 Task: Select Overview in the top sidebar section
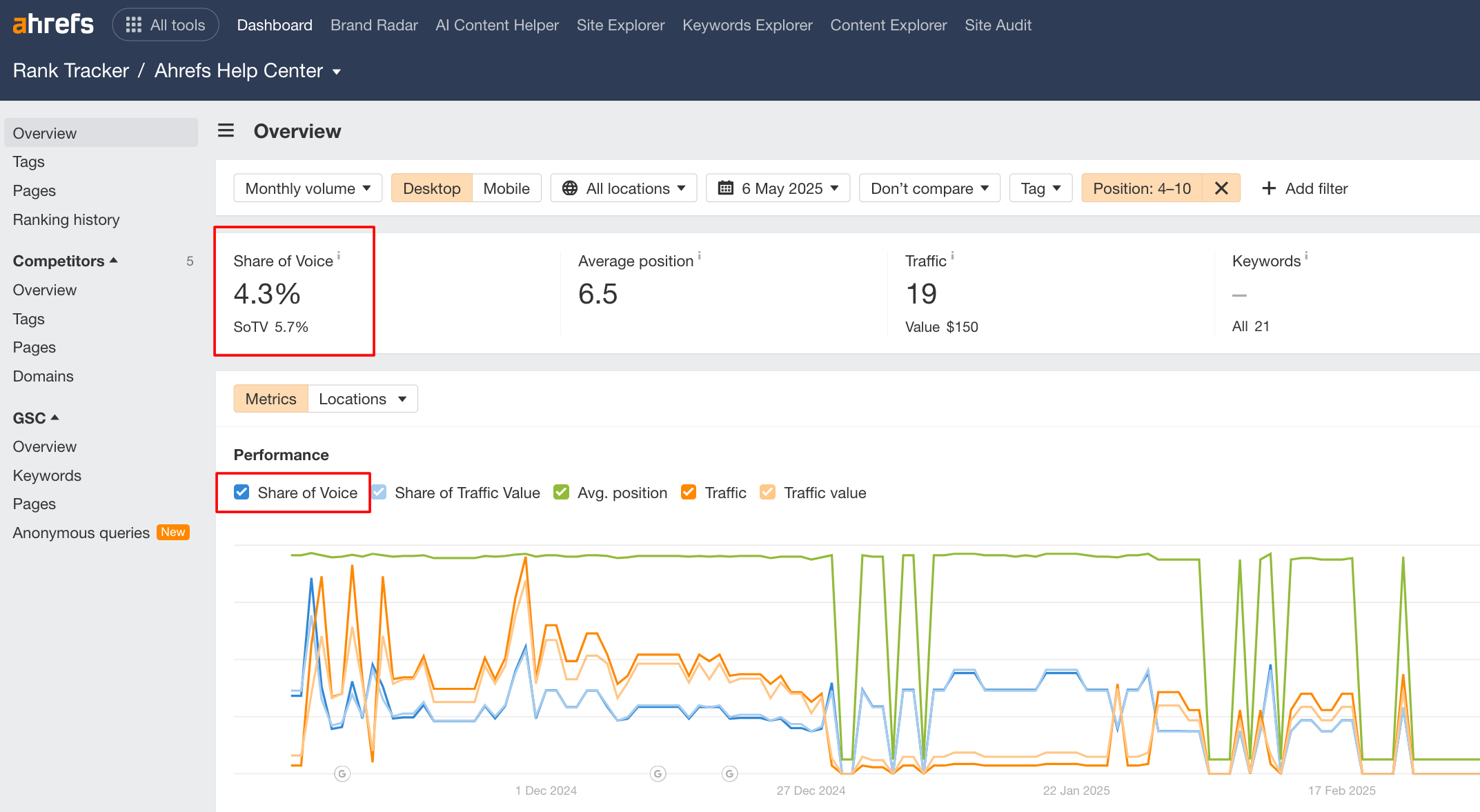point(101,132)
